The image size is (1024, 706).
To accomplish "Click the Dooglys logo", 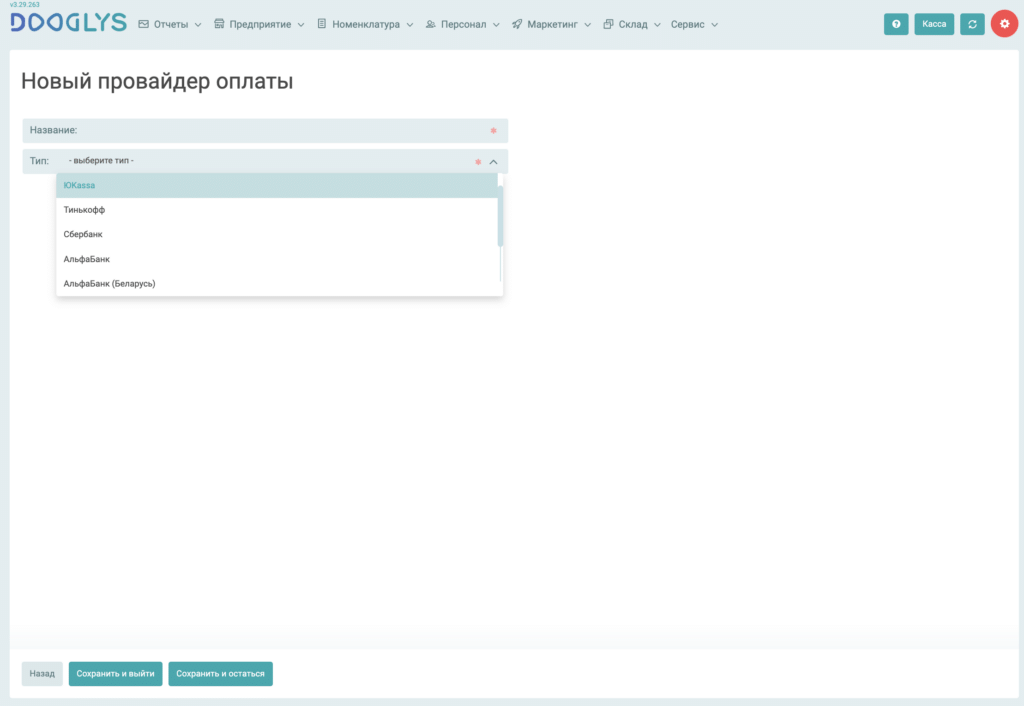I will coord(69,23).
